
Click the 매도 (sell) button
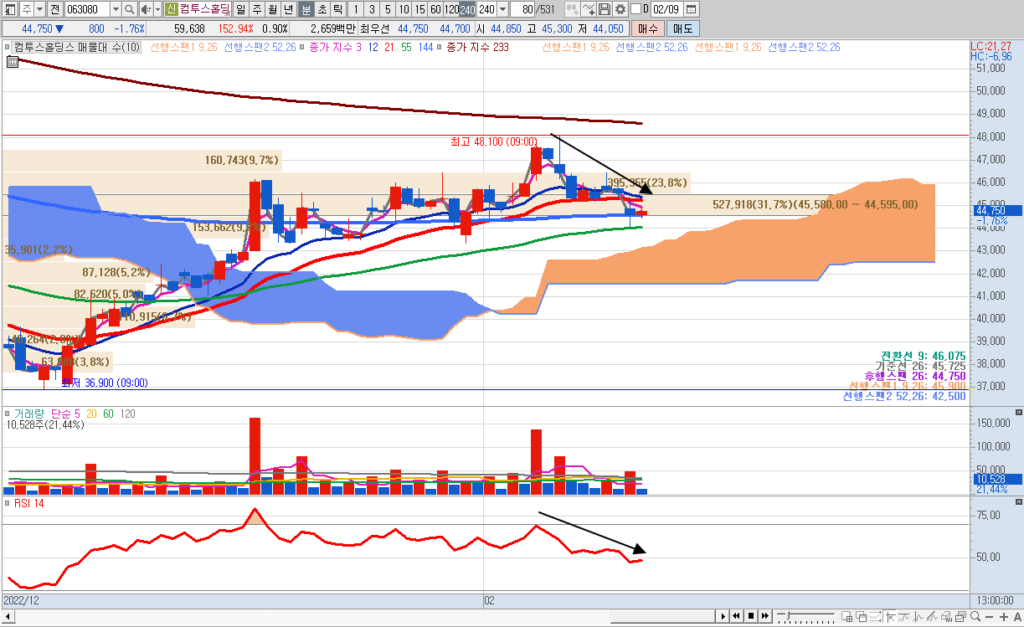[682, 29]
